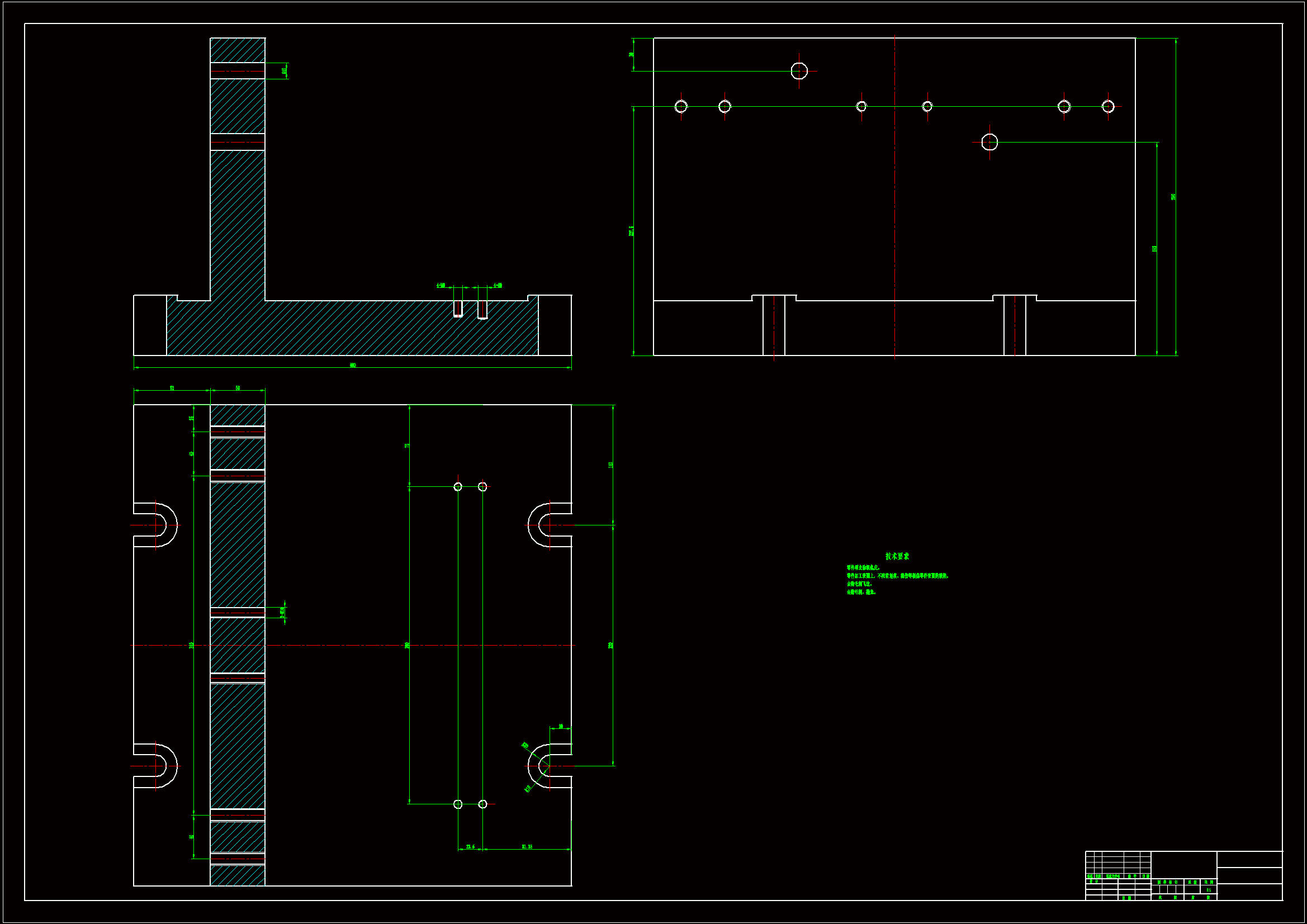Image resolution: width=1307 pixels, height=924 pixels.
Task: Select the large hole below the six-hole row
Action: [x=989, y=142]
